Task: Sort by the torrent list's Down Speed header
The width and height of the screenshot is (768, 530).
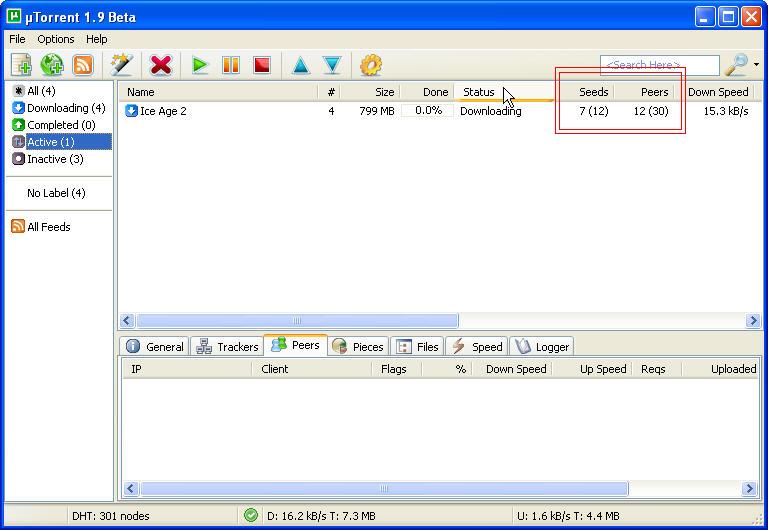Action: [714, 92]
